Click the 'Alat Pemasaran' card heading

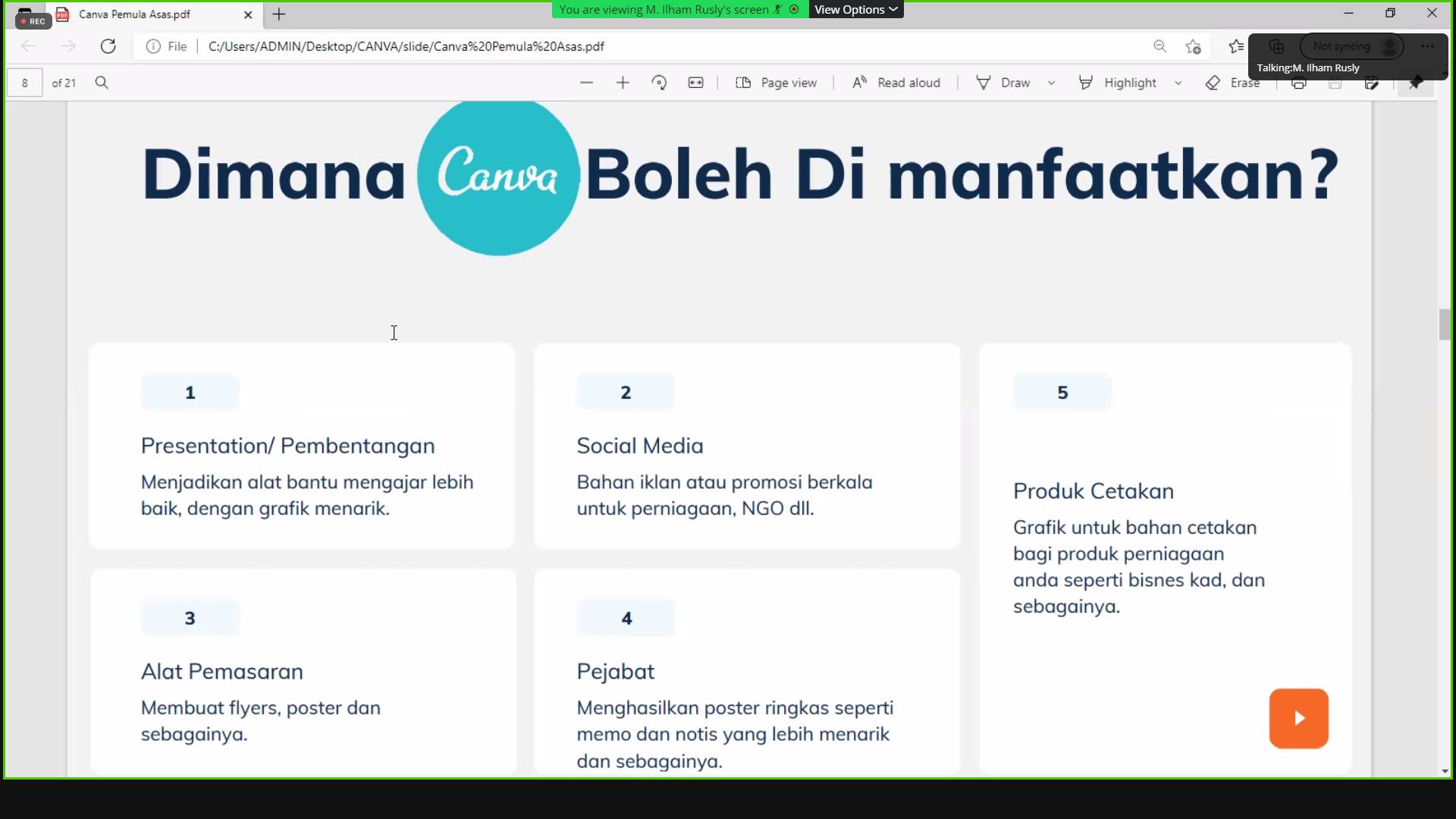coord(222,672)
